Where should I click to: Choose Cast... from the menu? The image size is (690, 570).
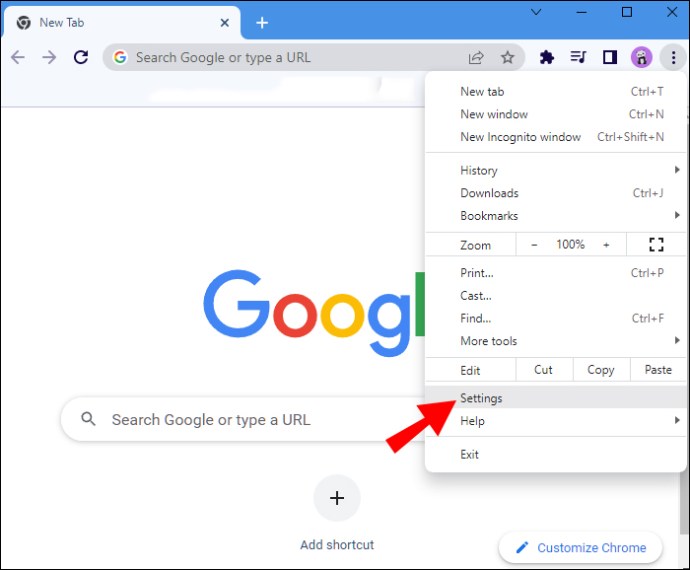[555, 295]
